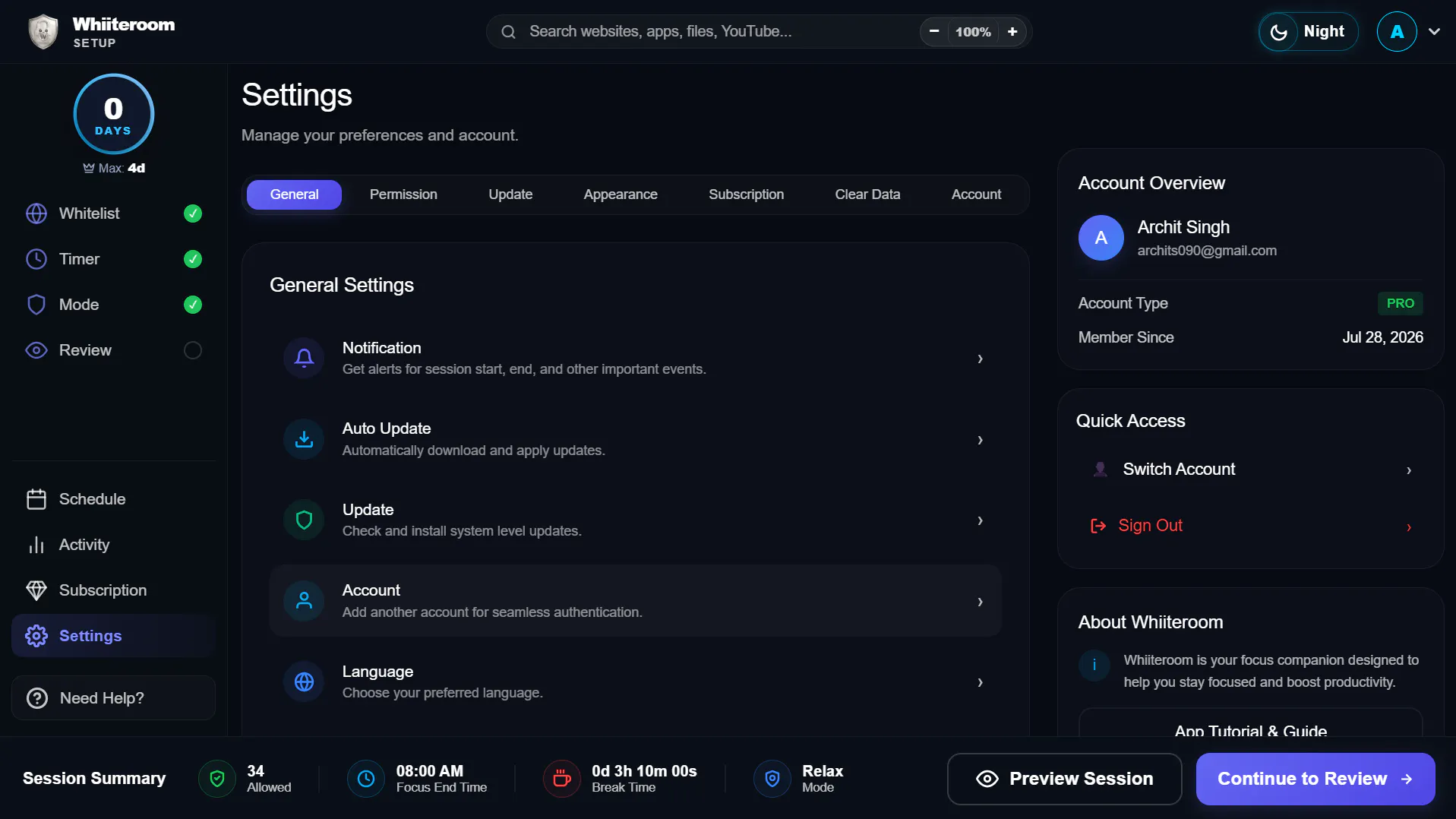The width and height of the screenshot is (1456, 819).
Task: Click the Break Time coffee cup icon
Action: click(x=562, y=779)
